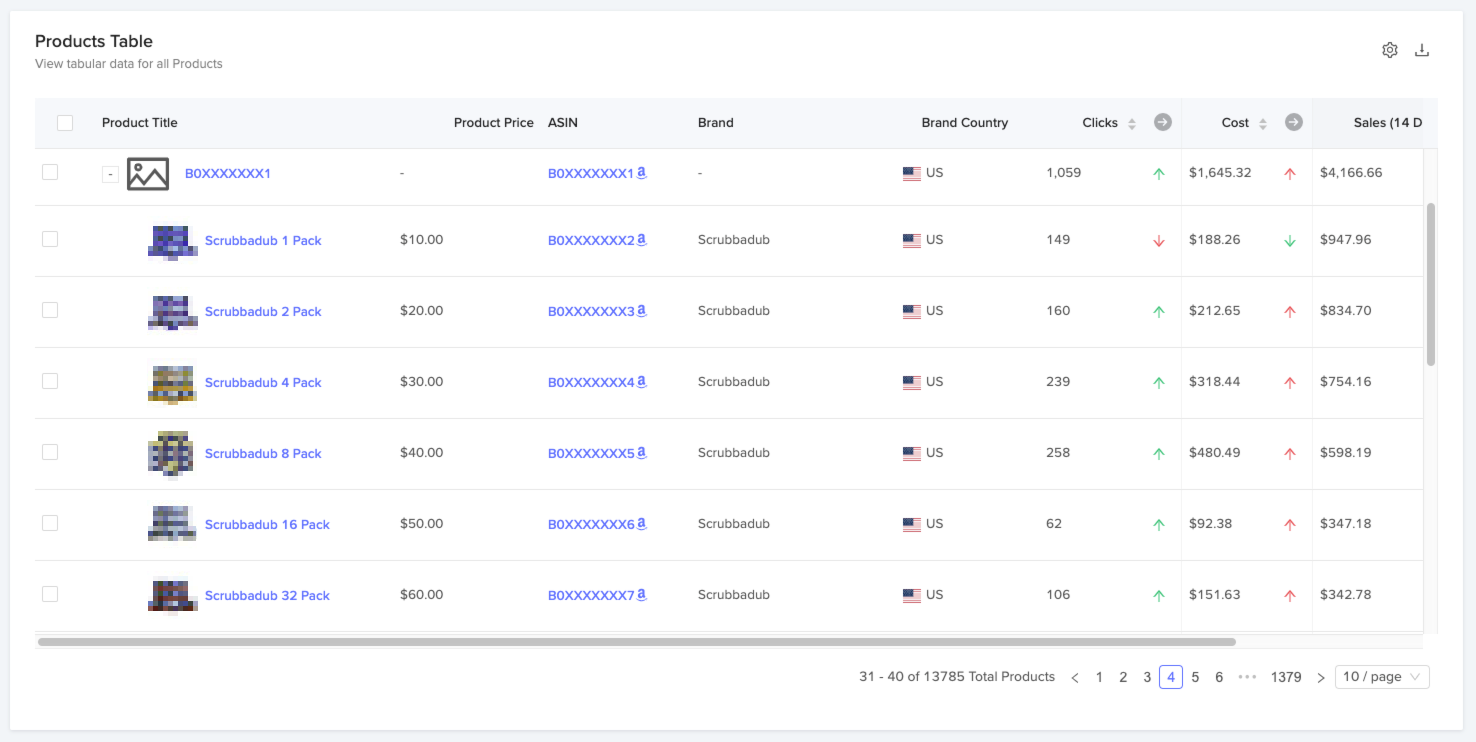Go to next page chevron
Viewport: 1476px width, 742px height.
coord(1320,677)
